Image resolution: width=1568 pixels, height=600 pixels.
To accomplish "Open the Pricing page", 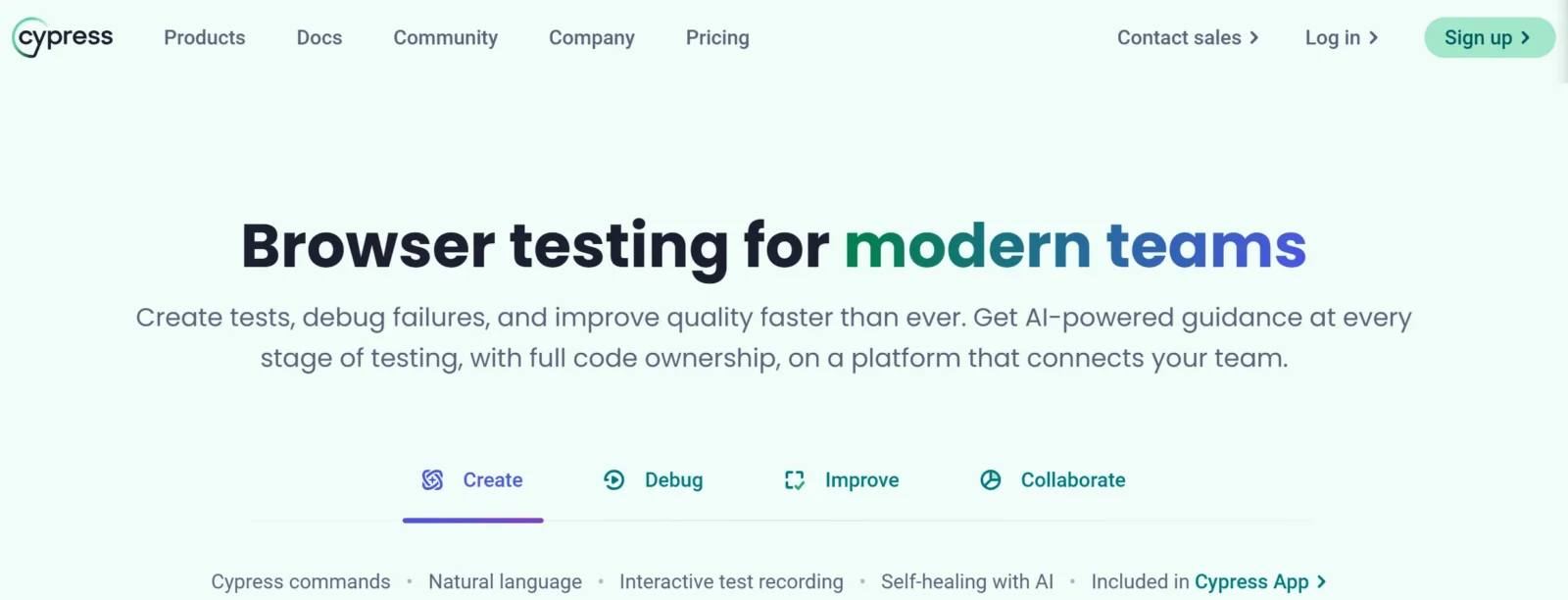I will click(x=717, y=37).
